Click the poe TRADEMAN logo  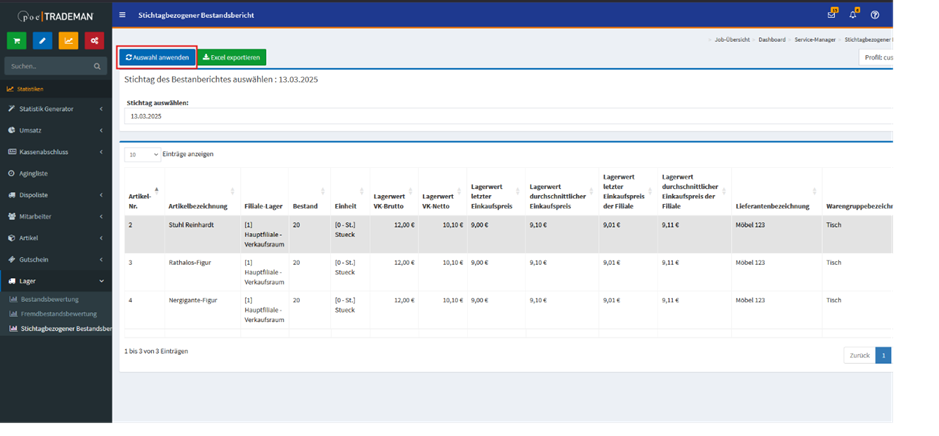point(55,16)
